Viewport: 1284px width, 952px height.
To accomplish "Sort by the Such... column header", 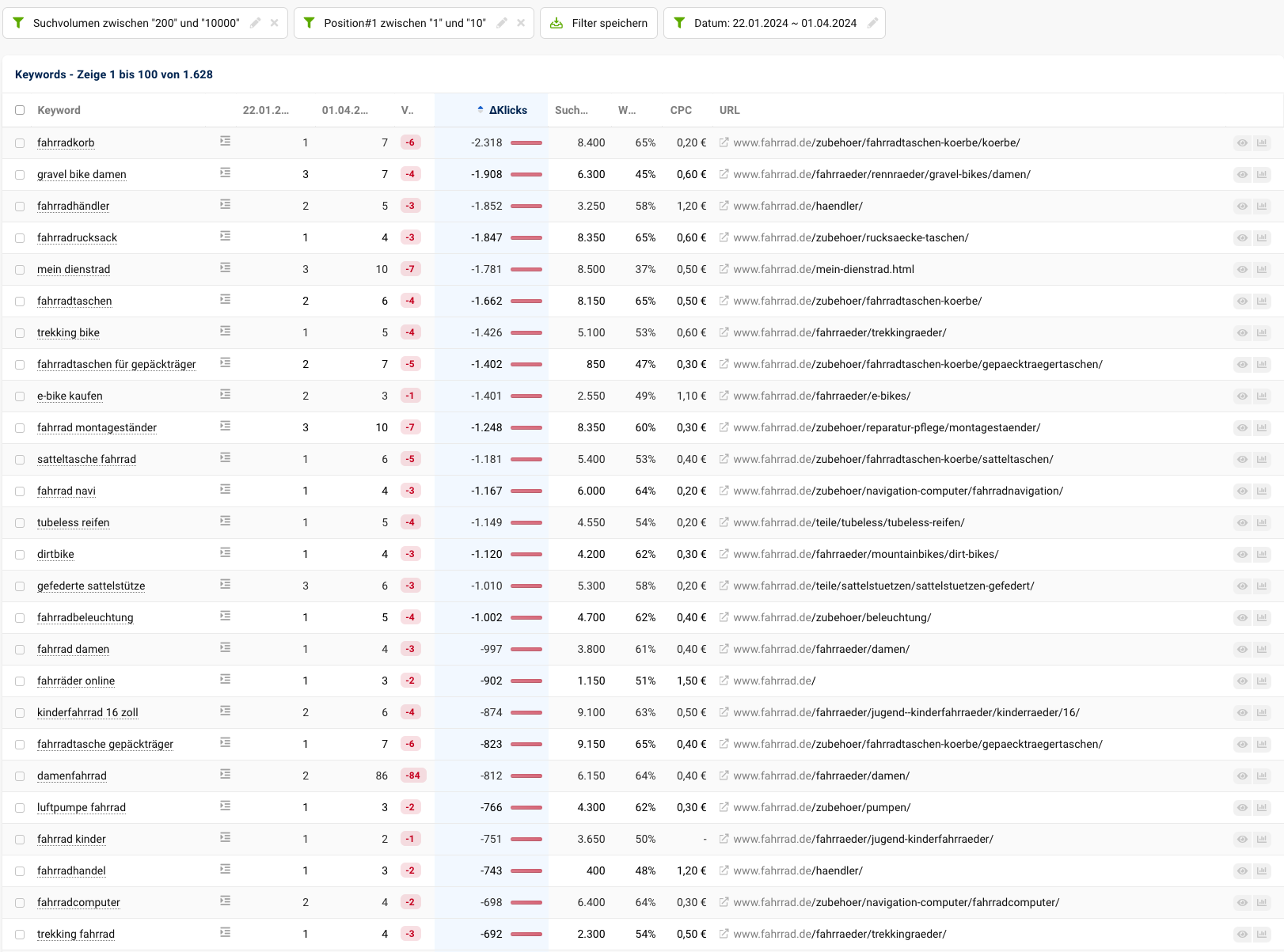I will (571, 110).
